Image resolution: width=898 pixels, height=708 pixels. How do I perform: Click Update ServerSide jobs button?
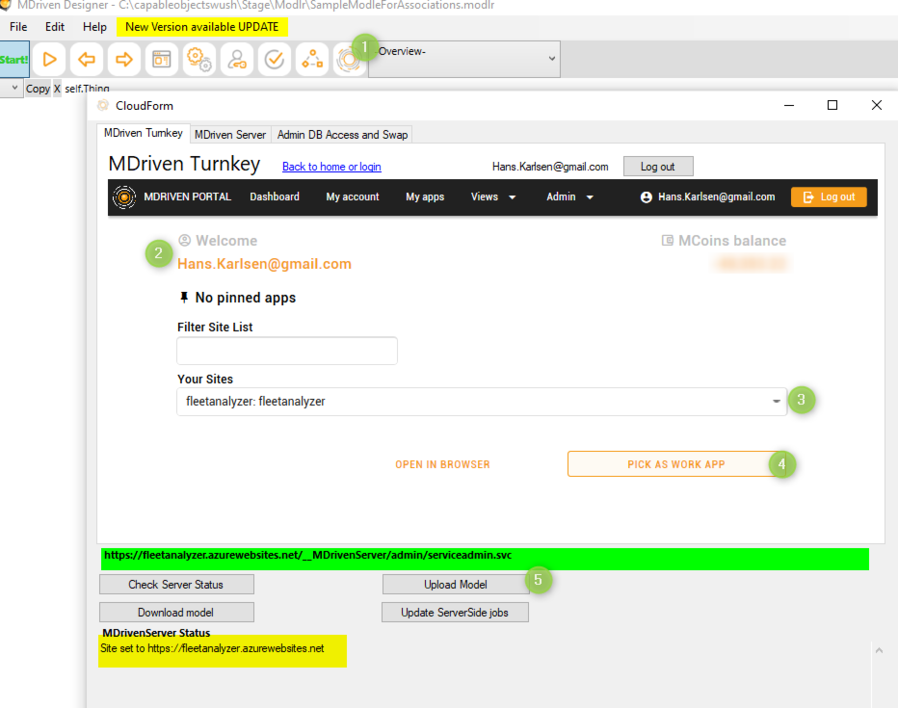pyautogui.click(x=455, y=612)
